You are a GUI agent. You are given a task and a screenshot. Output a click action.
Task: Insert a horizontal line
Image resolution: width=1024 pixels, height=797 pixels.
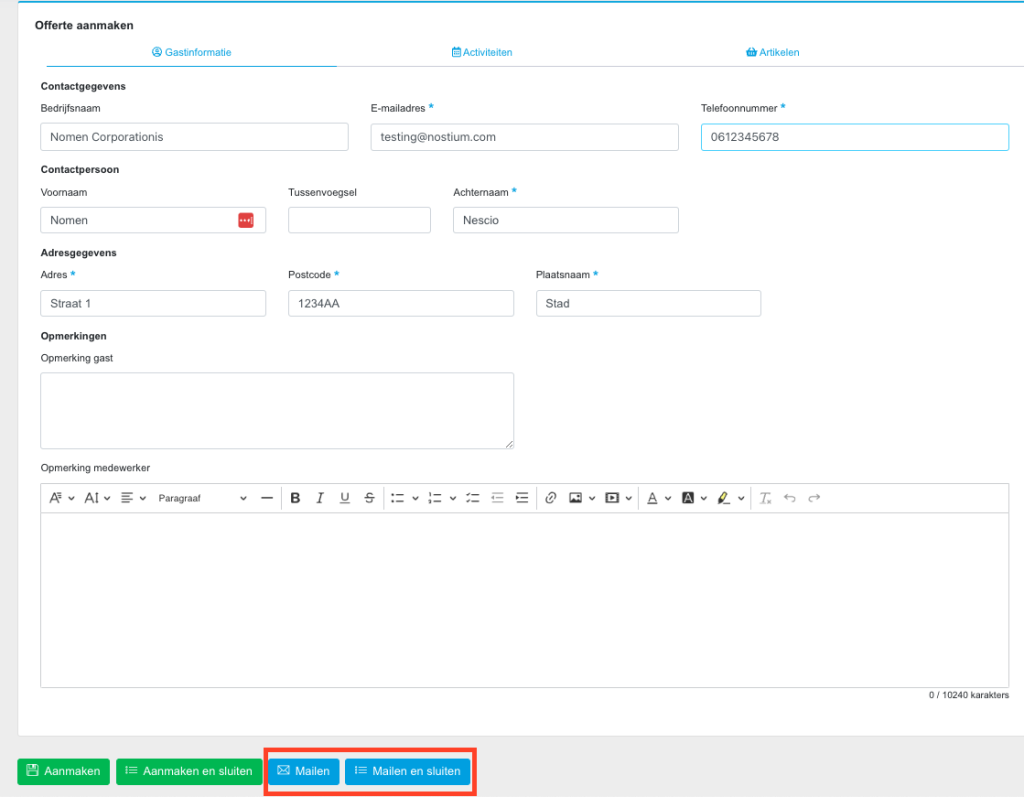(267, 498)
